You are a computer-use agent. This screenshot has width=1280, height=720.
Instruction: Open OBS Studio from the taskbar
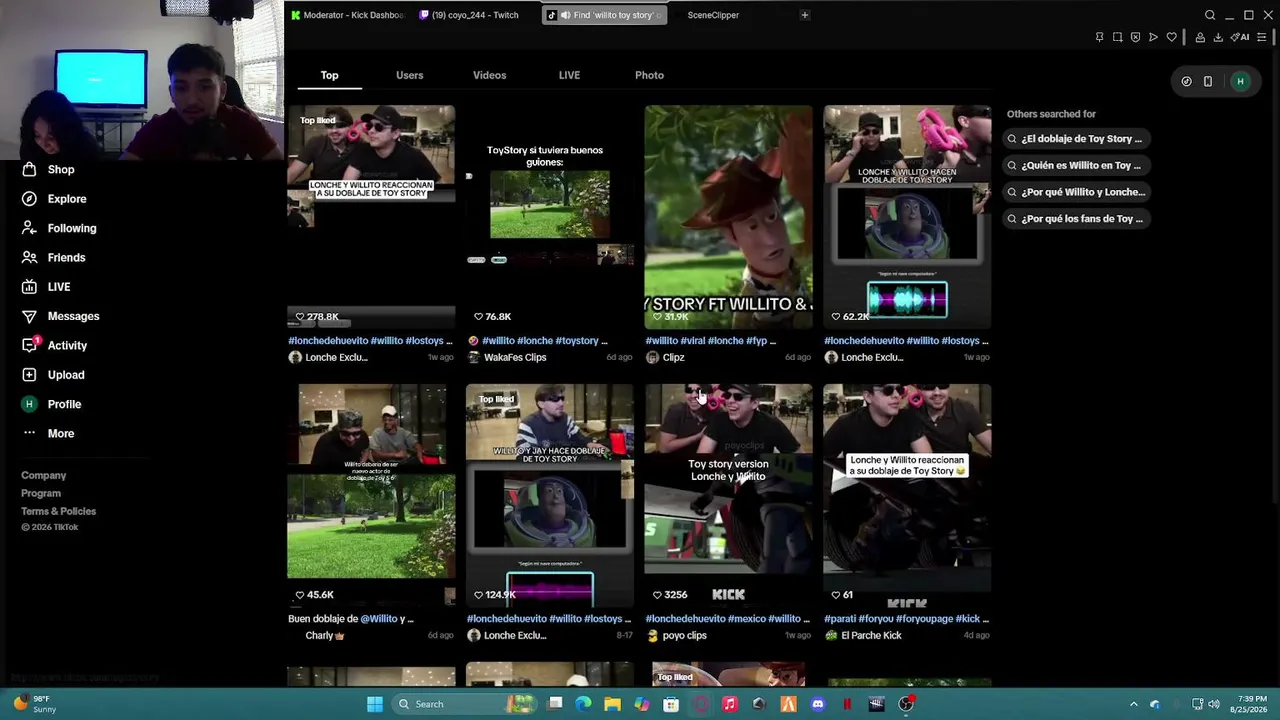click(906, 704)
